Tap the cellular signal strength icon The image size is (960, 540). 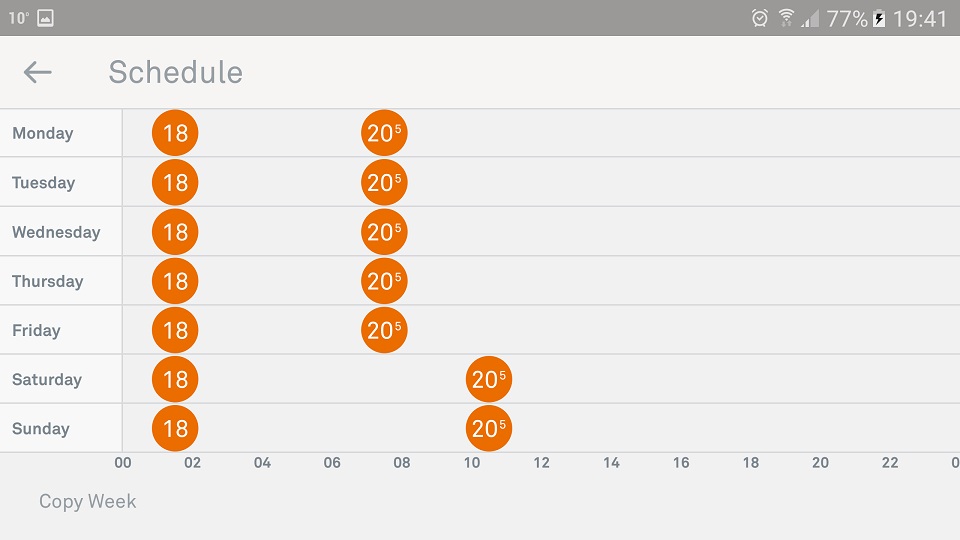coord(810,20)
